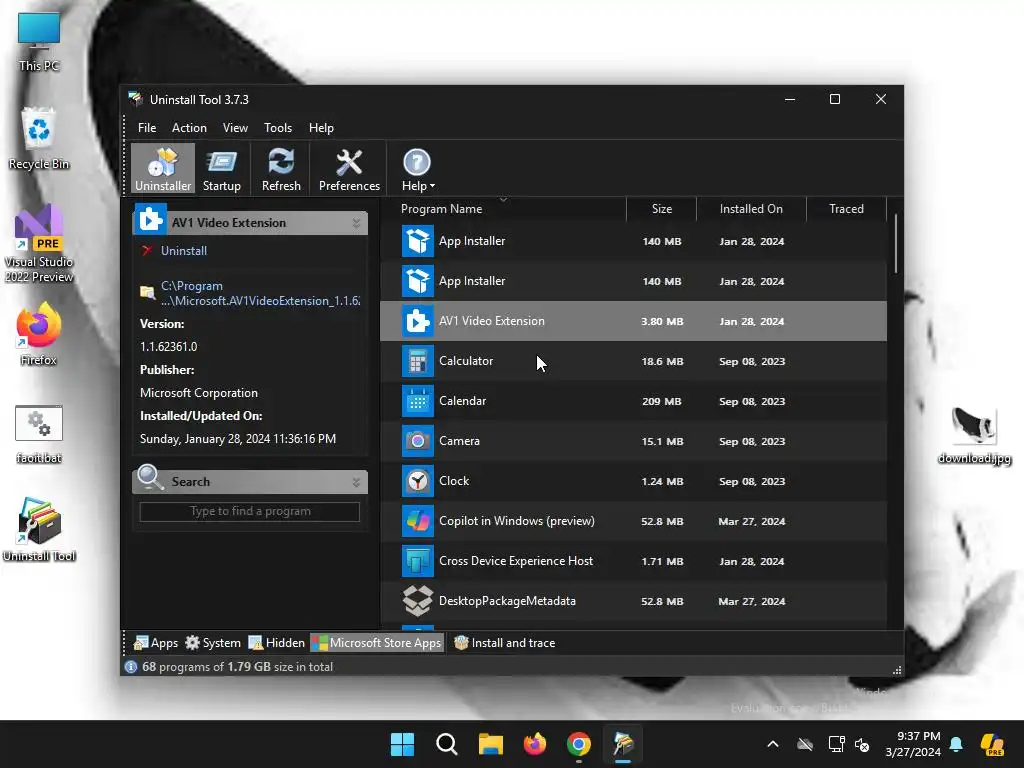1024x768 pixels.
Task: Click the Refresh toolbar icon
Action: tap(281, 168)
